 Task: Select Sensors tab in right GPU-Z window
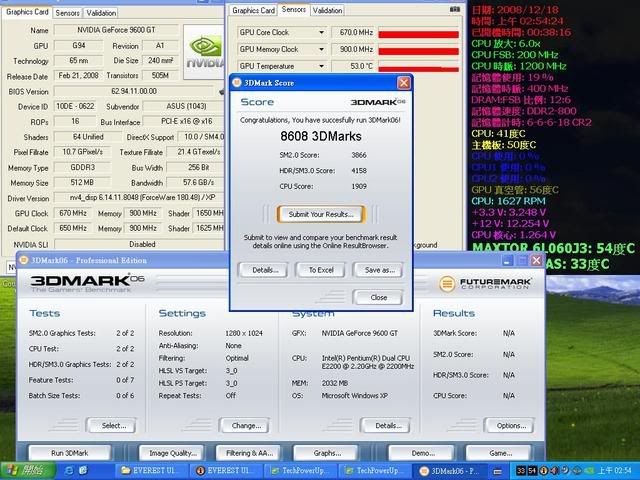[x=293, y=9]
